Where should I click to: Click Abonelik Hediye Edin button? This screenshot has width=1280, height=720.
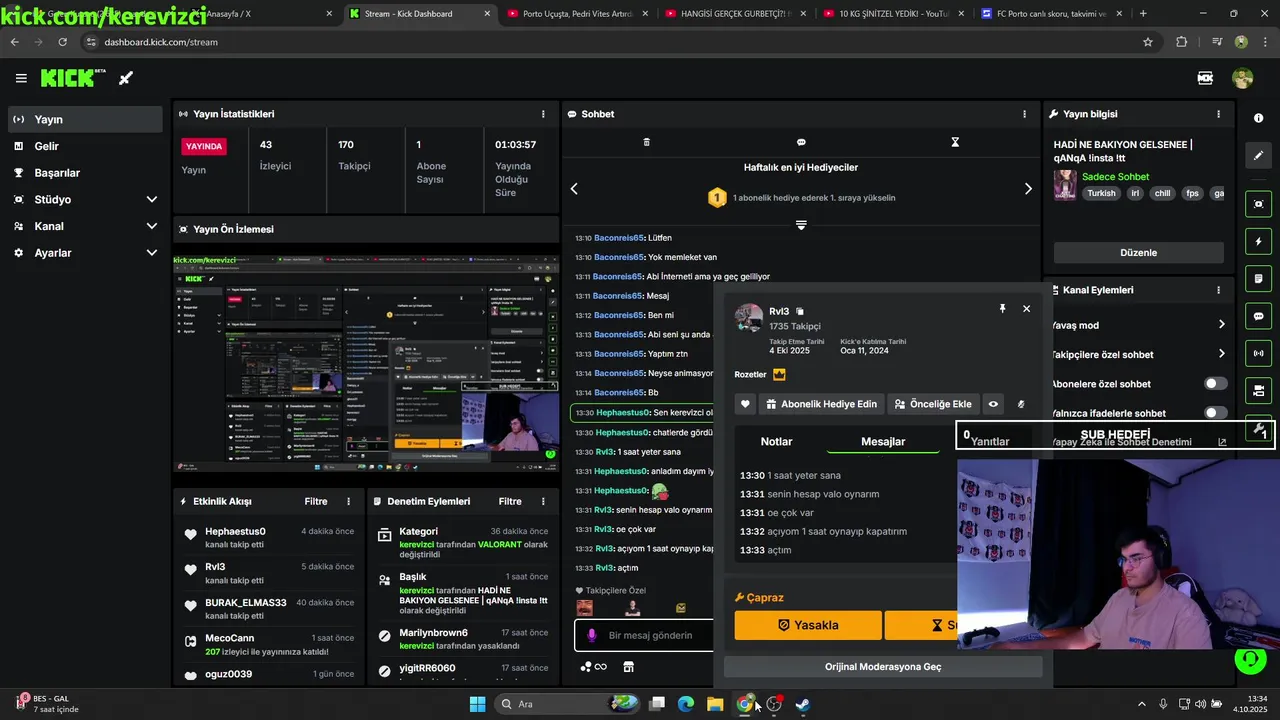820,404
